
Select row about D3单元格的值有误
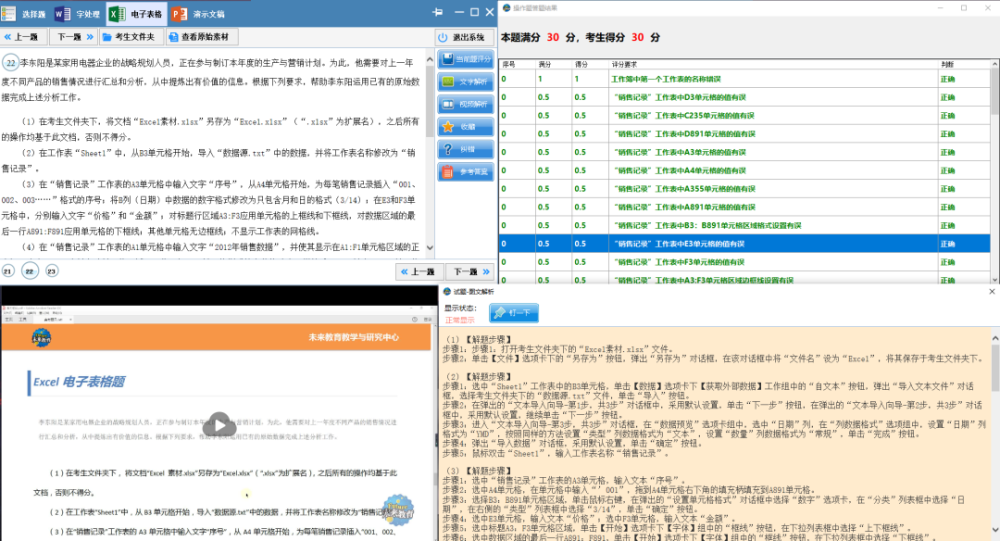[x=745, y=98]
